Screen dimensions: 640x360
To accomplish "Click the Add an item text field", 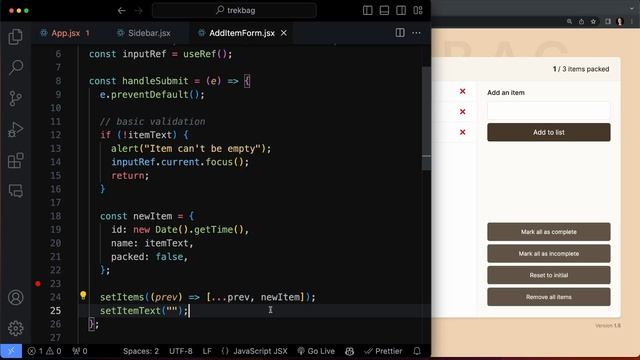I will pos(549,111).
